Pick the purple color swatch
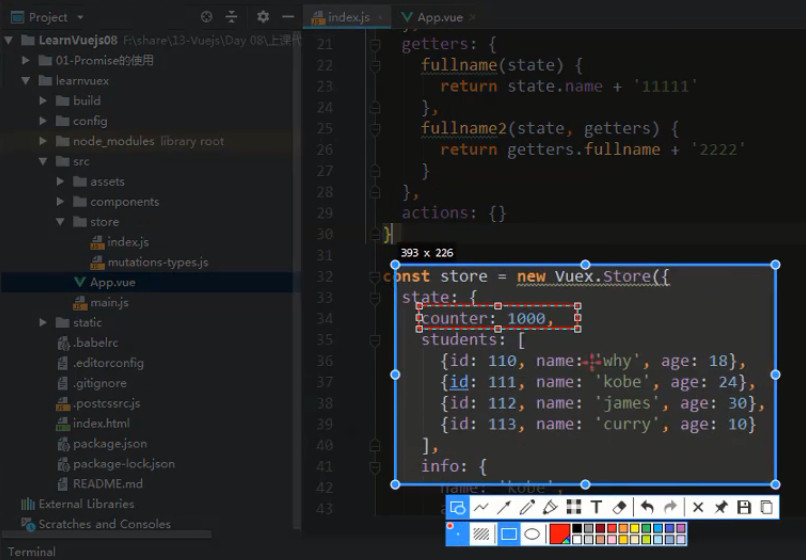This screenshot has width=806, height=560. (x=681, y=528)
